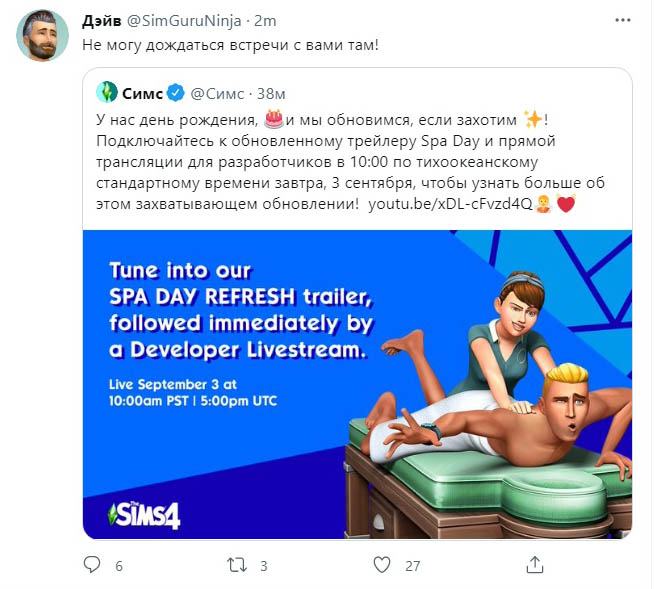Click the retweet arrows icon
This screenshot has width=657, height=589.
(x=237, y=565)
